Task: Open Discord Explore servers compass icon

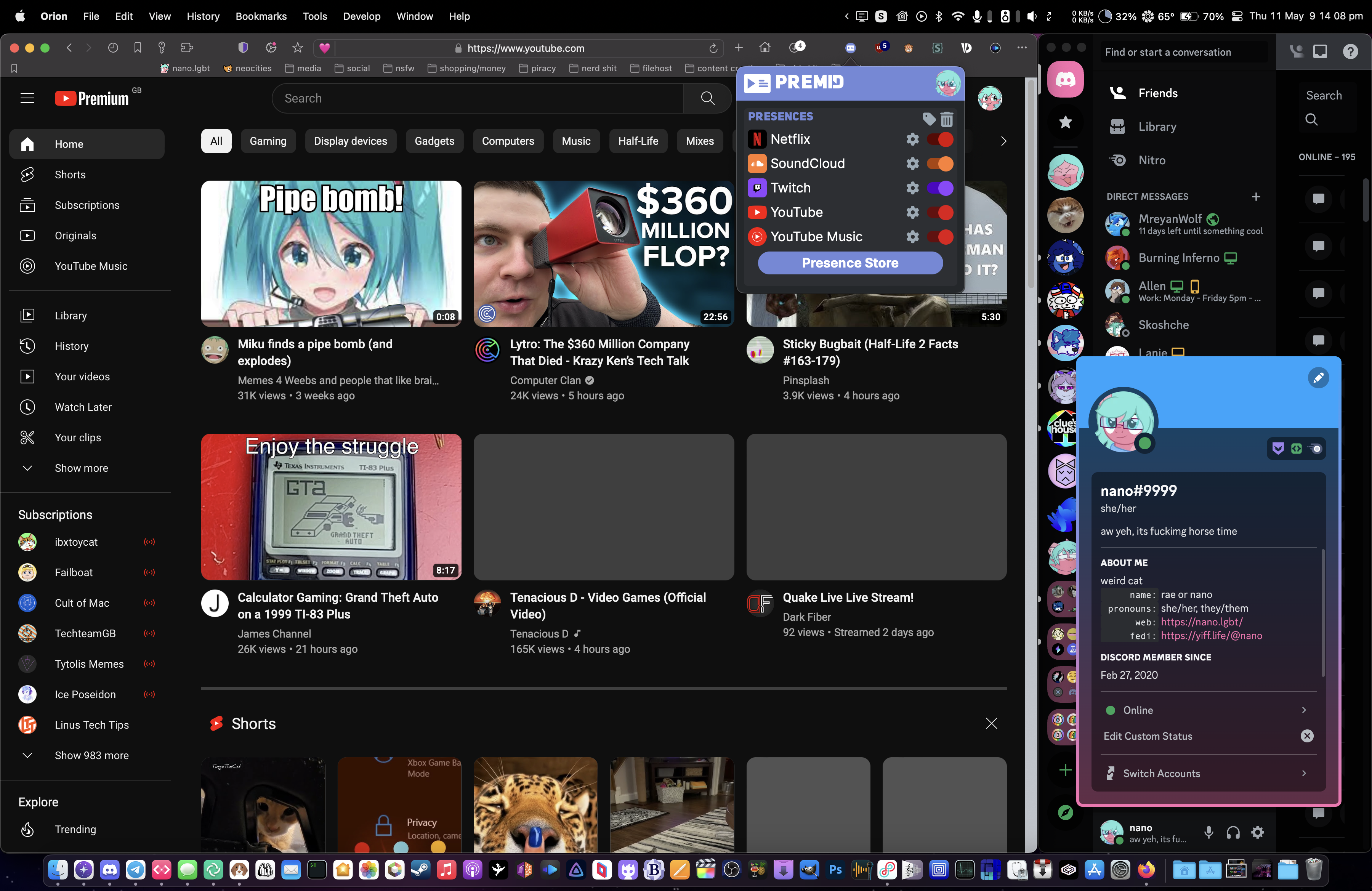Action: click(x=1065, y=812)
